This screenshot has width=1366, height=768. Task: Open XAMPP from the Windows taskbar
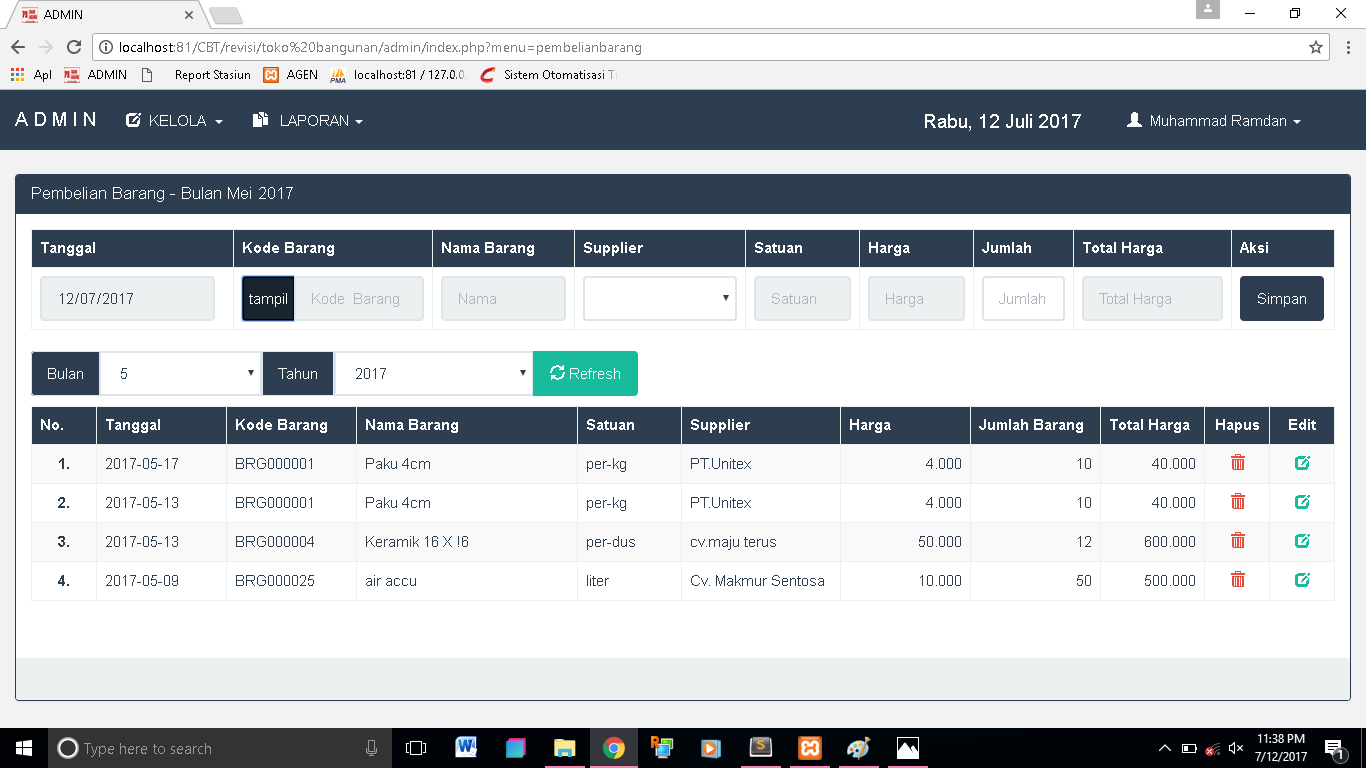pyautogui.click(x=810, y=748)
